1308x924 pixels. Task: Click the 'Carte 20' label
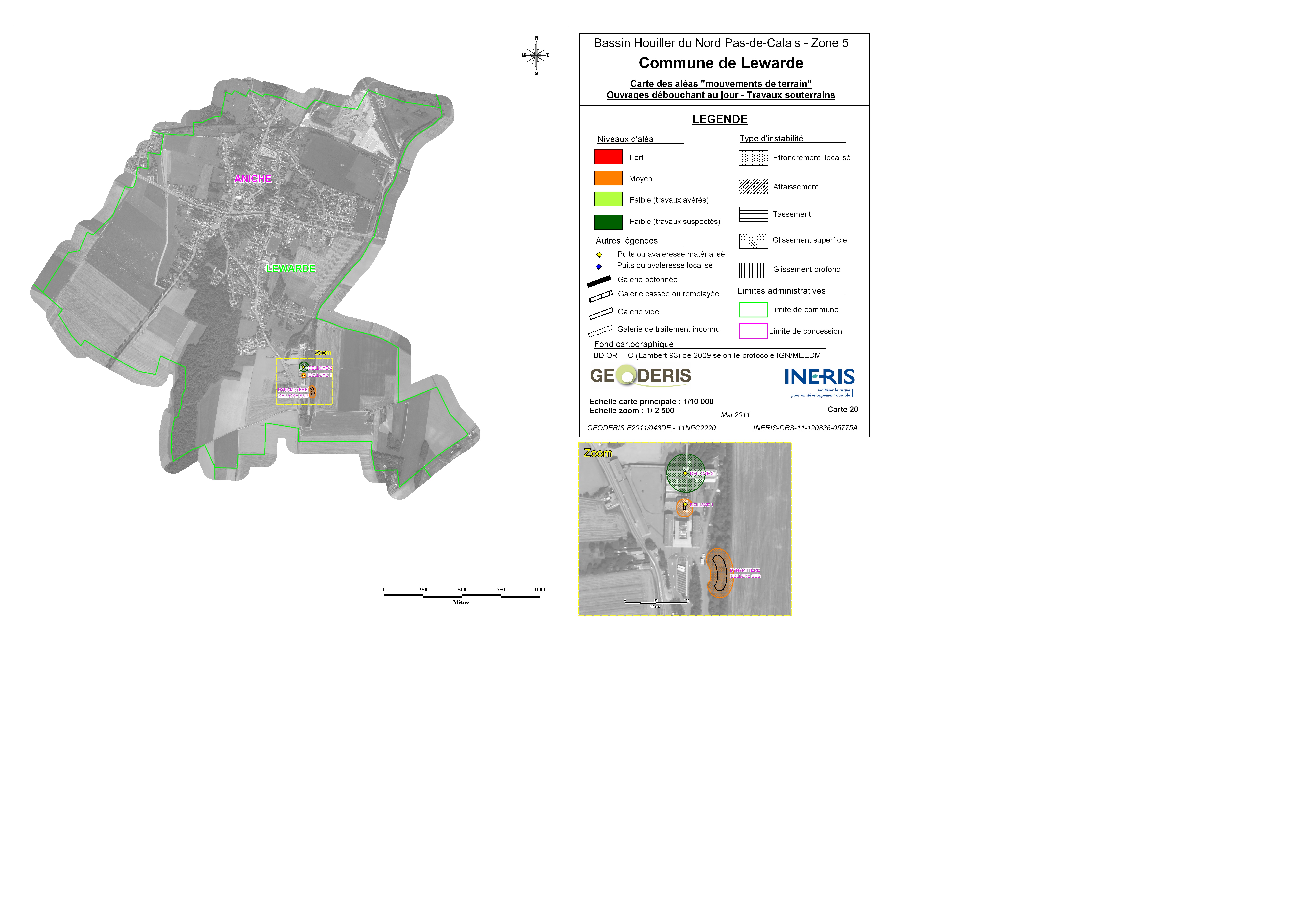[x=842, y=410]
